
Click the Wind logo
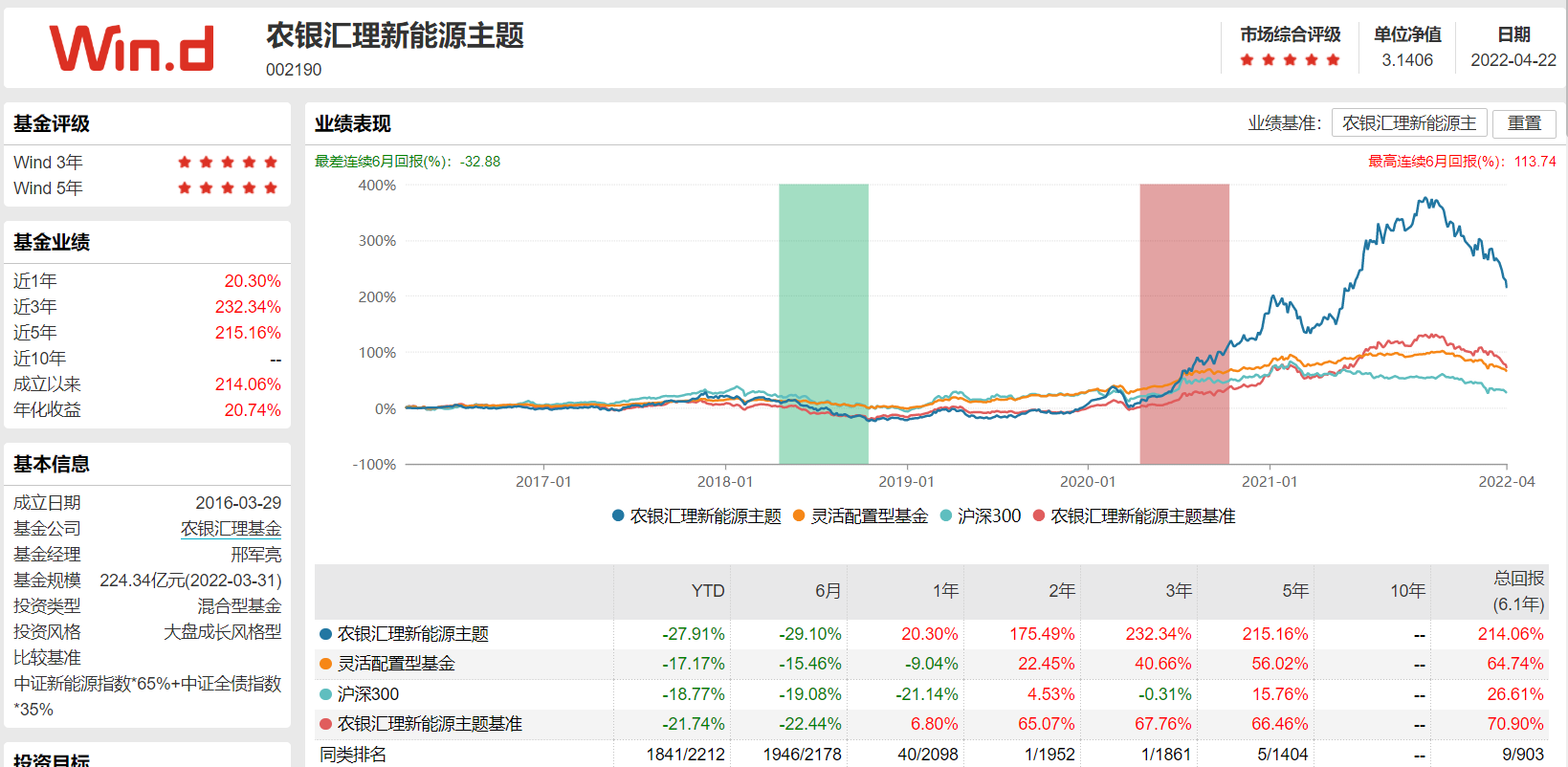point(132,49)
